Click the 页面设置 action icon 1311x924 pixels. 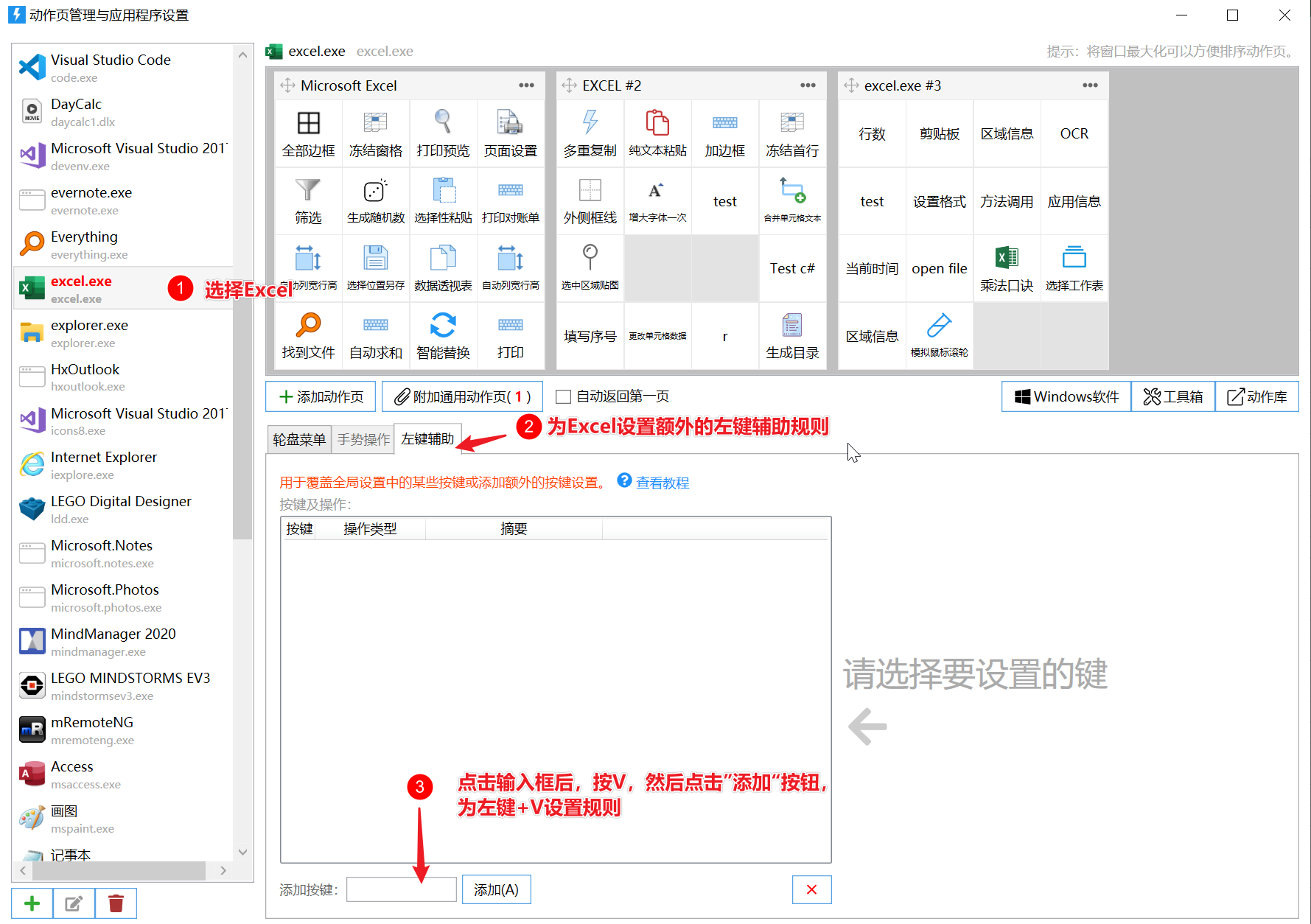[510, 122]
